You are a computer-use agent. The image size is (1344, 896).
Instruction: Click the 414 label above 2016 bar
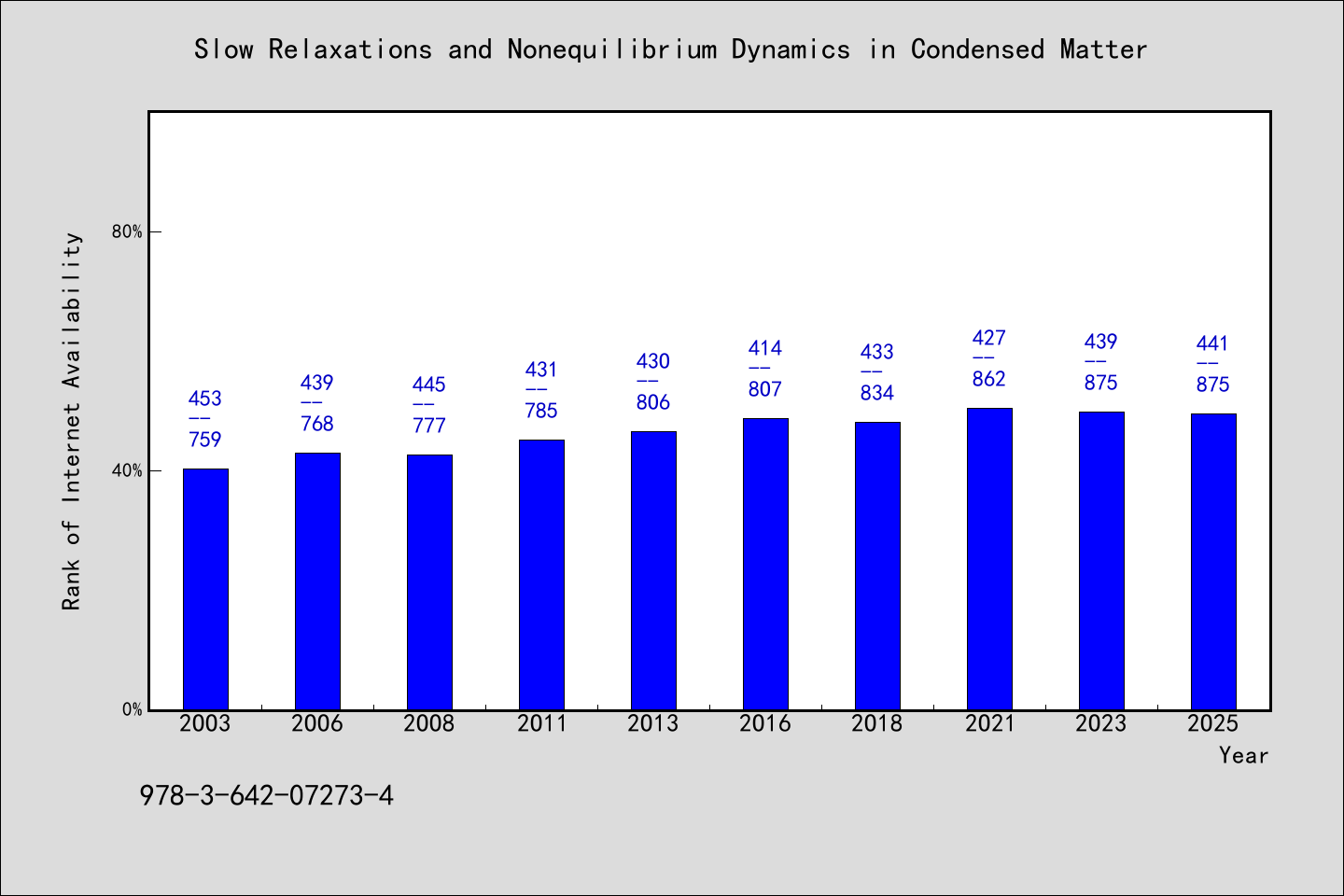pos(765,349)
